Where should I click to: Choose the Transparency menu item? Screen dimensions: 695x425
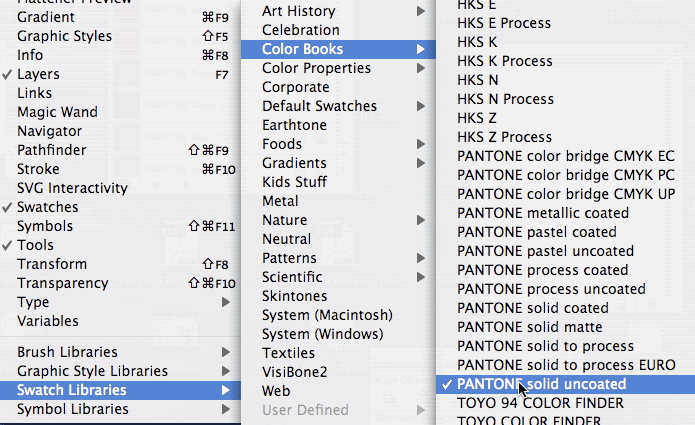[120, 283]
